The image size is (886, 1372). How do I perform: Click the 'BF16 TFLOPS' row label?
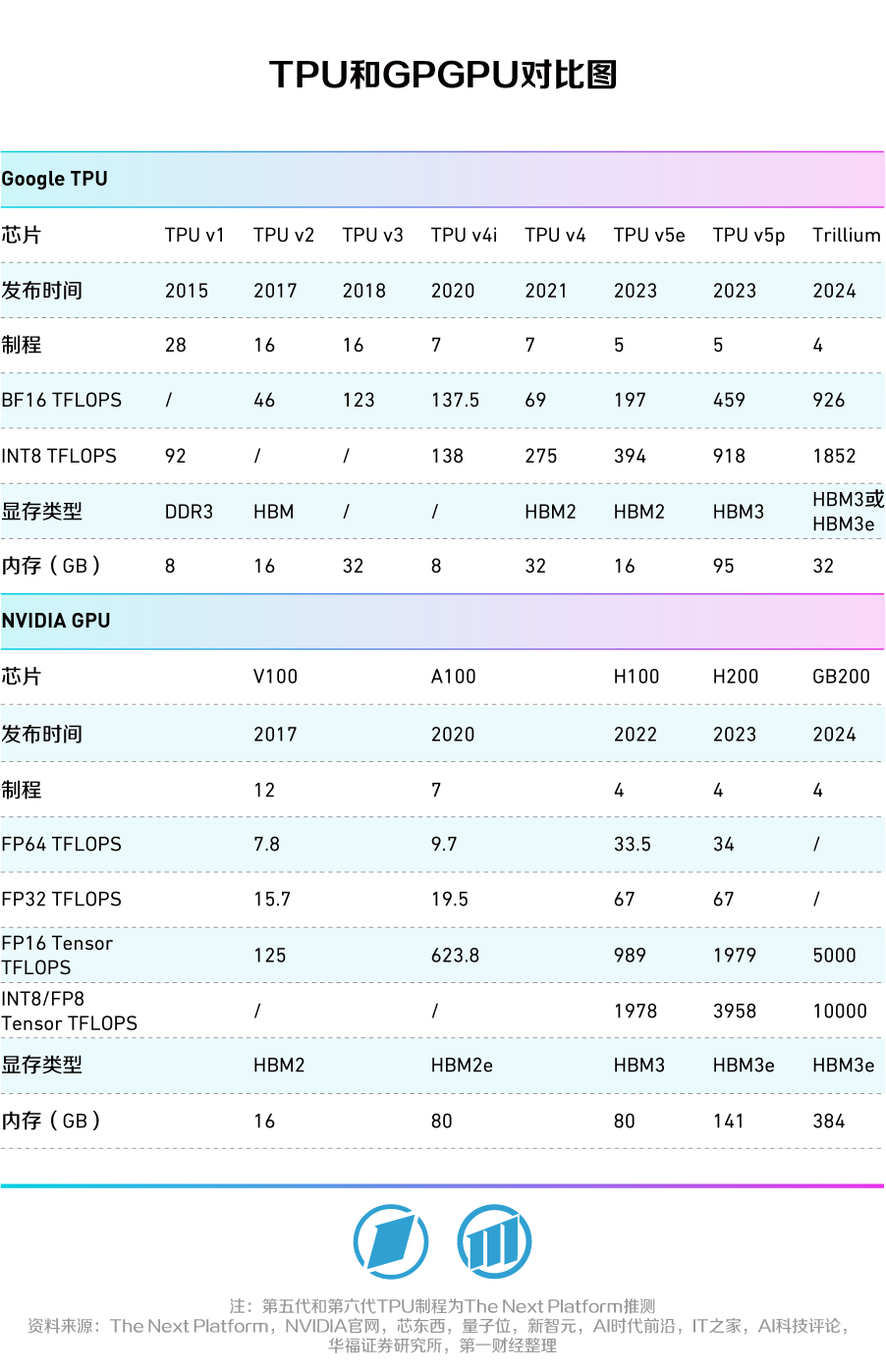pos(62,400)
